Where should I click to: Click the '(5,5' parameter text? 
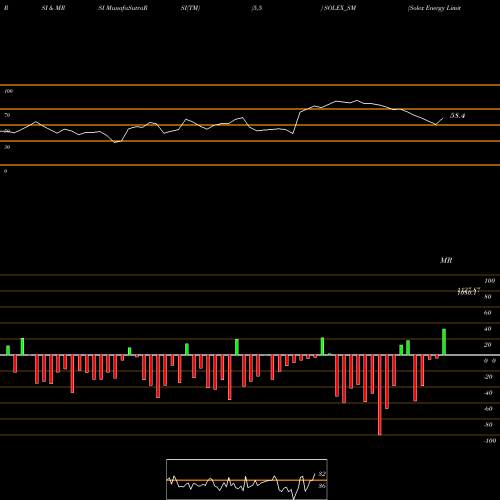[x=257, y=8]
